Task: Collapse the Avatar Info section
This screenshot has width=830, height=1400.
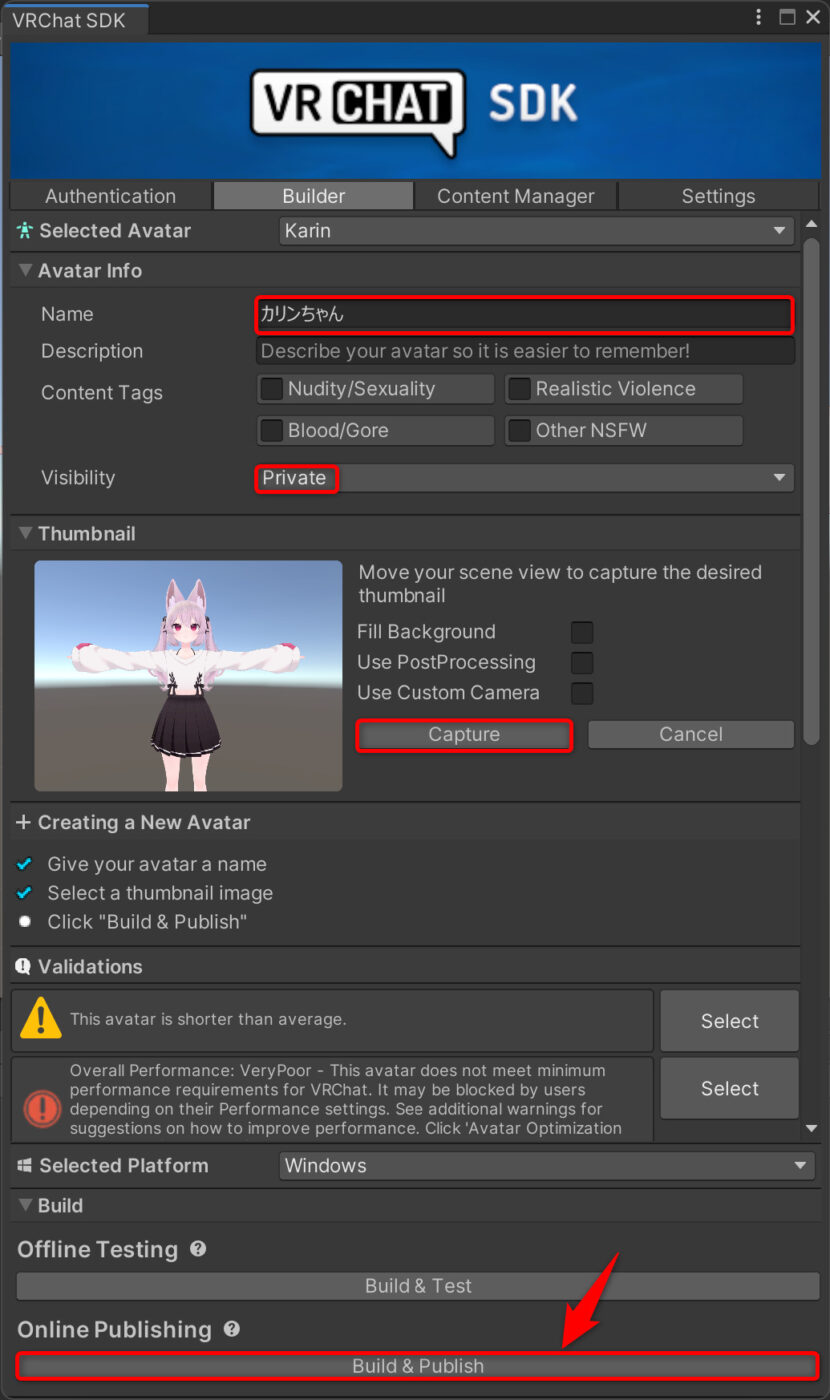Action: pyautogui.click(x=25, y=271)
